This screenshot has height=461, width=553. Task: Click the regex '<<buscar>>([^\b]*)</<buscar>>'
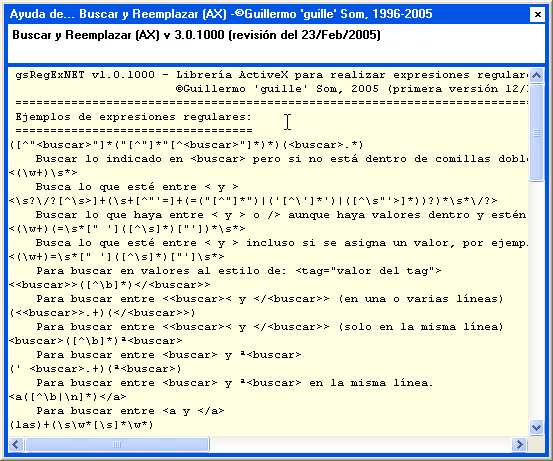point(110,285)
